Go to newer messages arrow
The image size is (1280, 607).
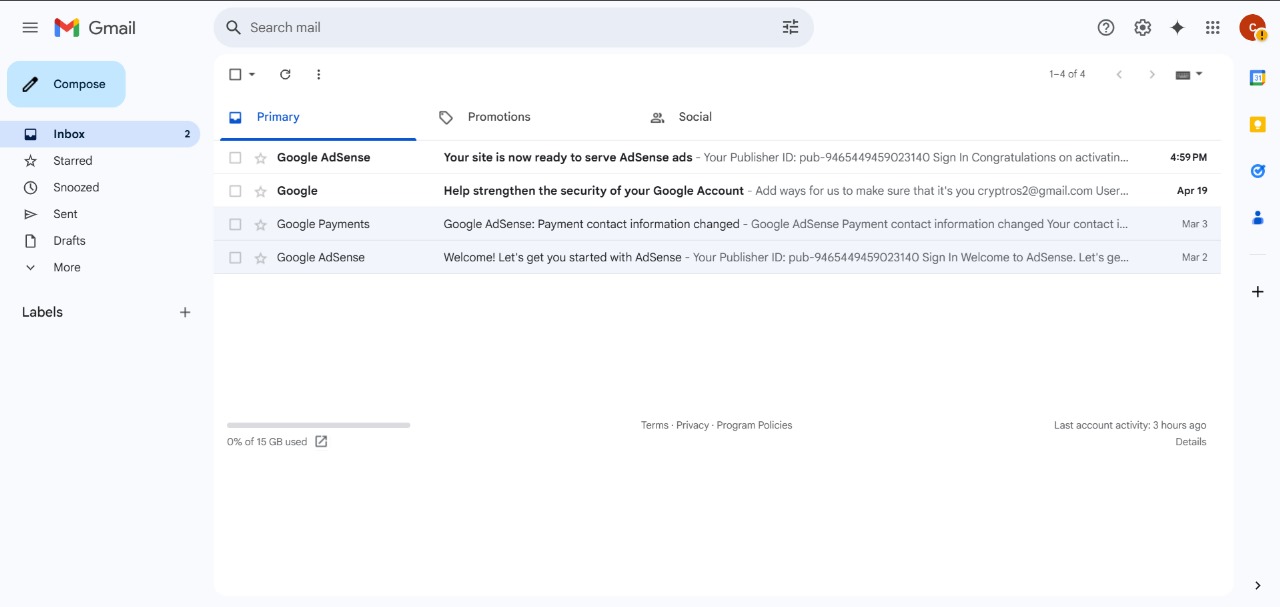pyautogui.click(x=1119, y=74)
